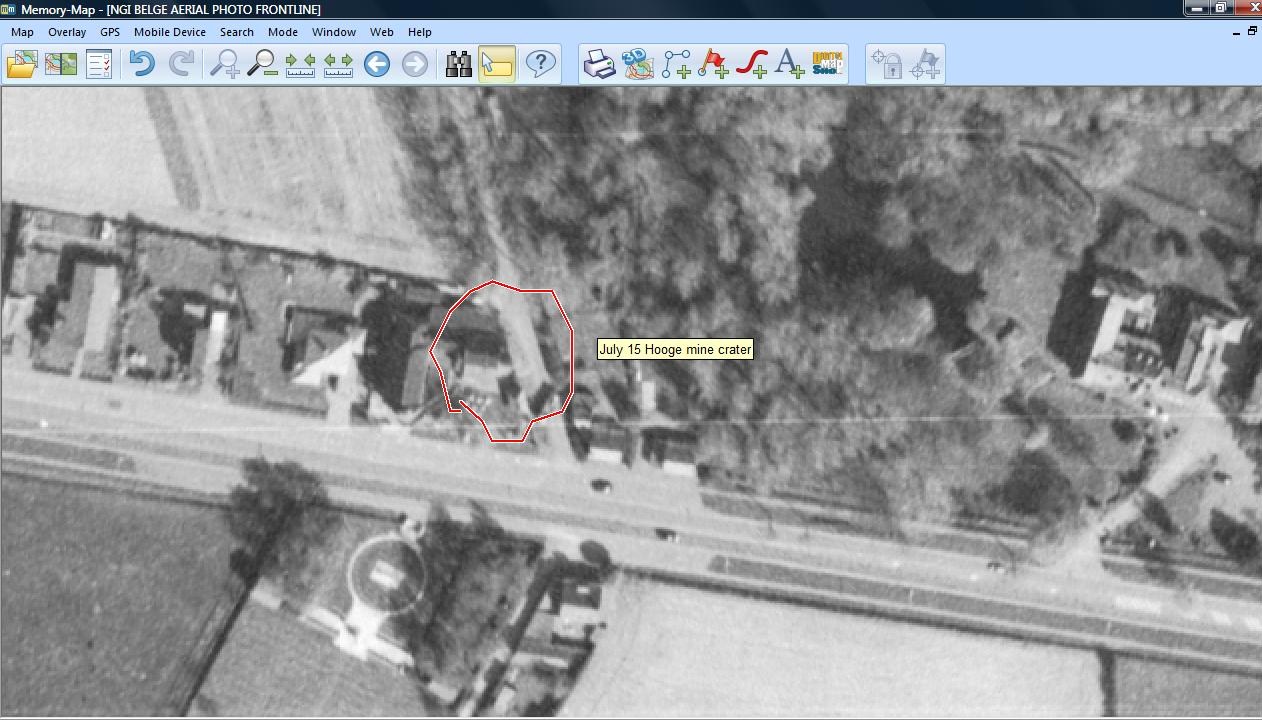The image size is (1262, 720).
Task: Open the Mobile Device menu
Action: pyautogui.click(x=170, y=32)
